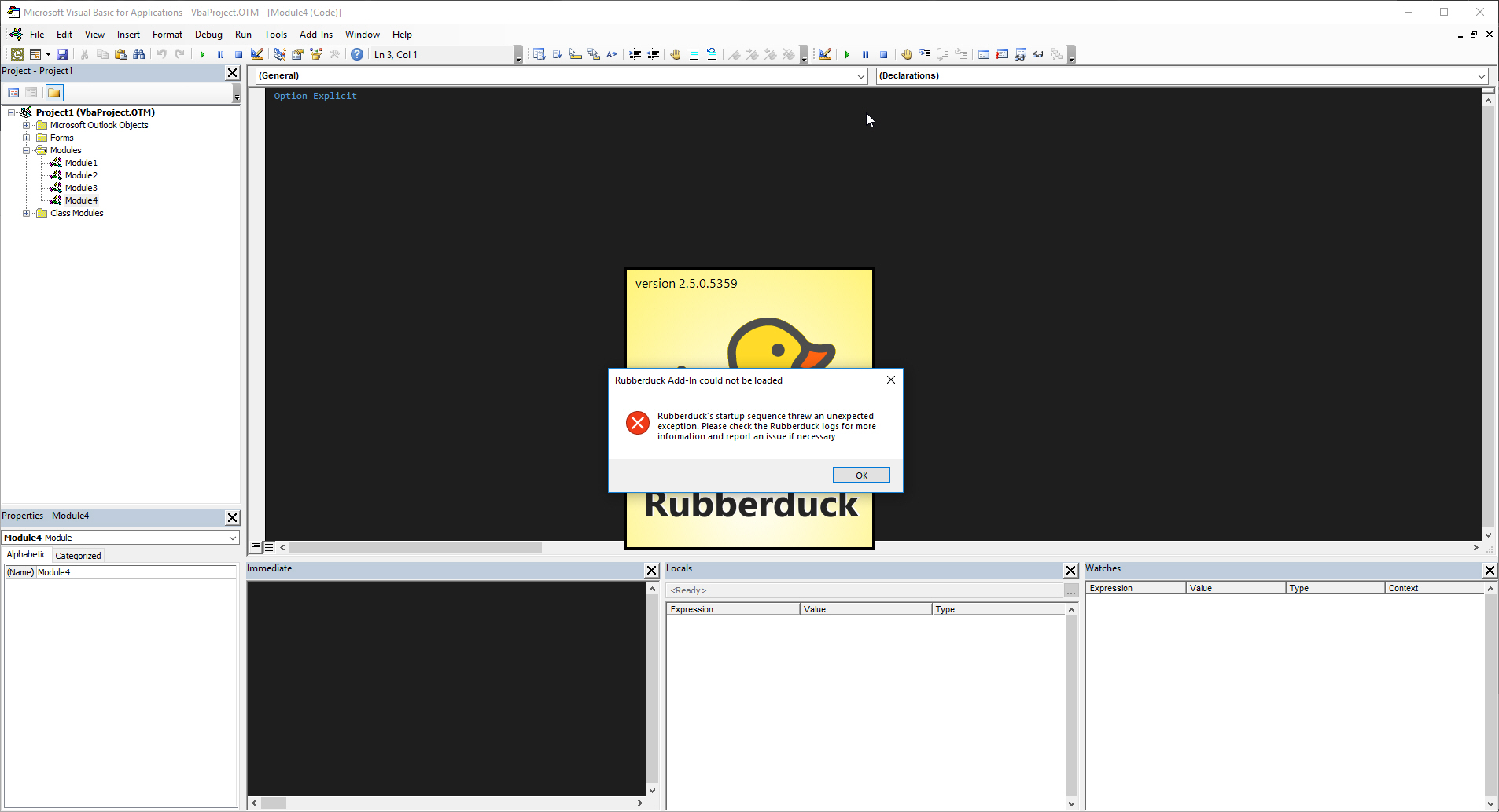Open the Quick Watch icon with glasses

pos(1037,54)
